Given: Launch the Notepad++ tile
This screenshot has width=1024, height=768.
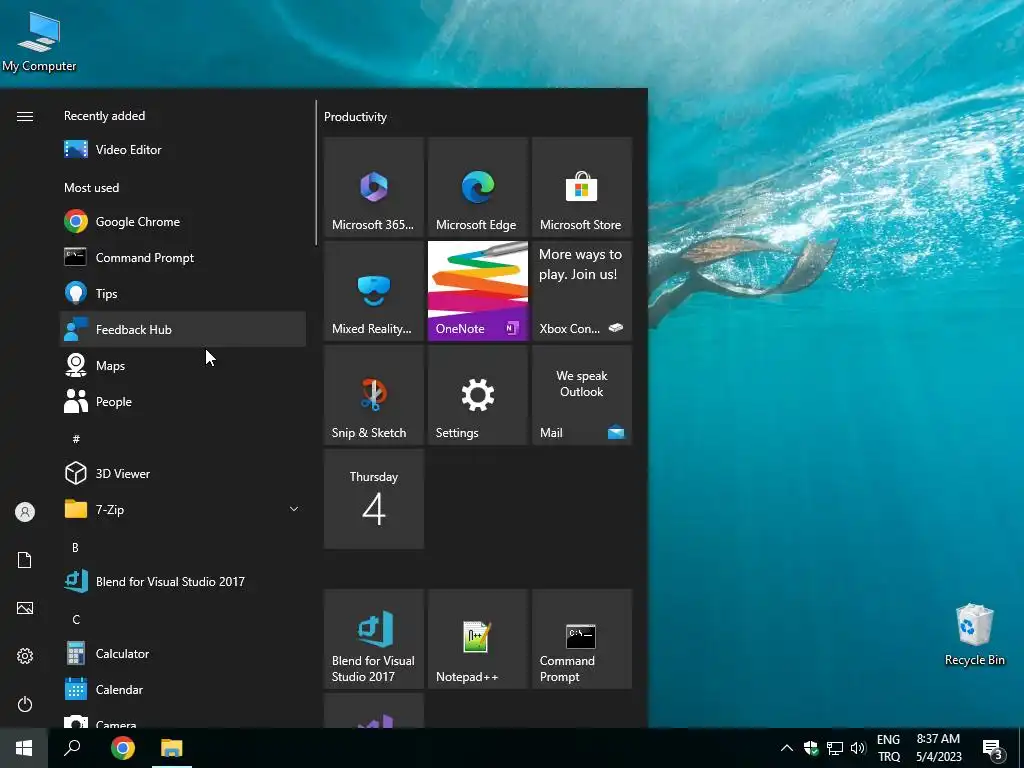Looking at the screenshot, I should (x=477, y=639).
